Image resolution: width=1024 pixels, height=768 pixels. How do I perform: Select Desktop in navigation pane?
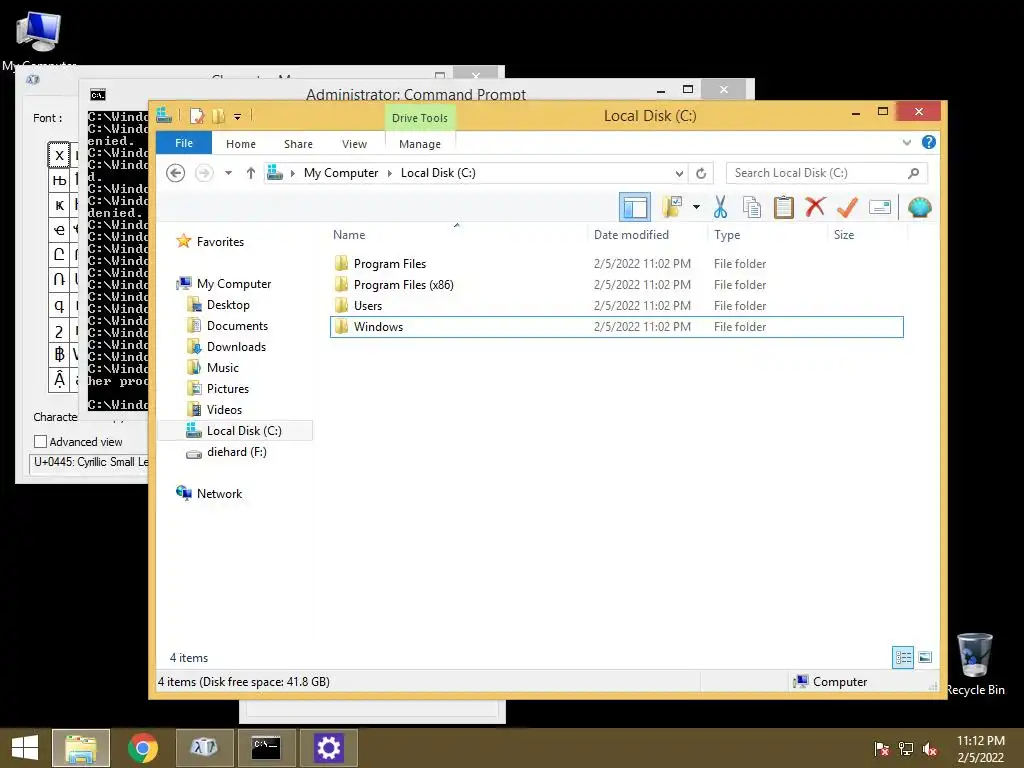point(228,305)
